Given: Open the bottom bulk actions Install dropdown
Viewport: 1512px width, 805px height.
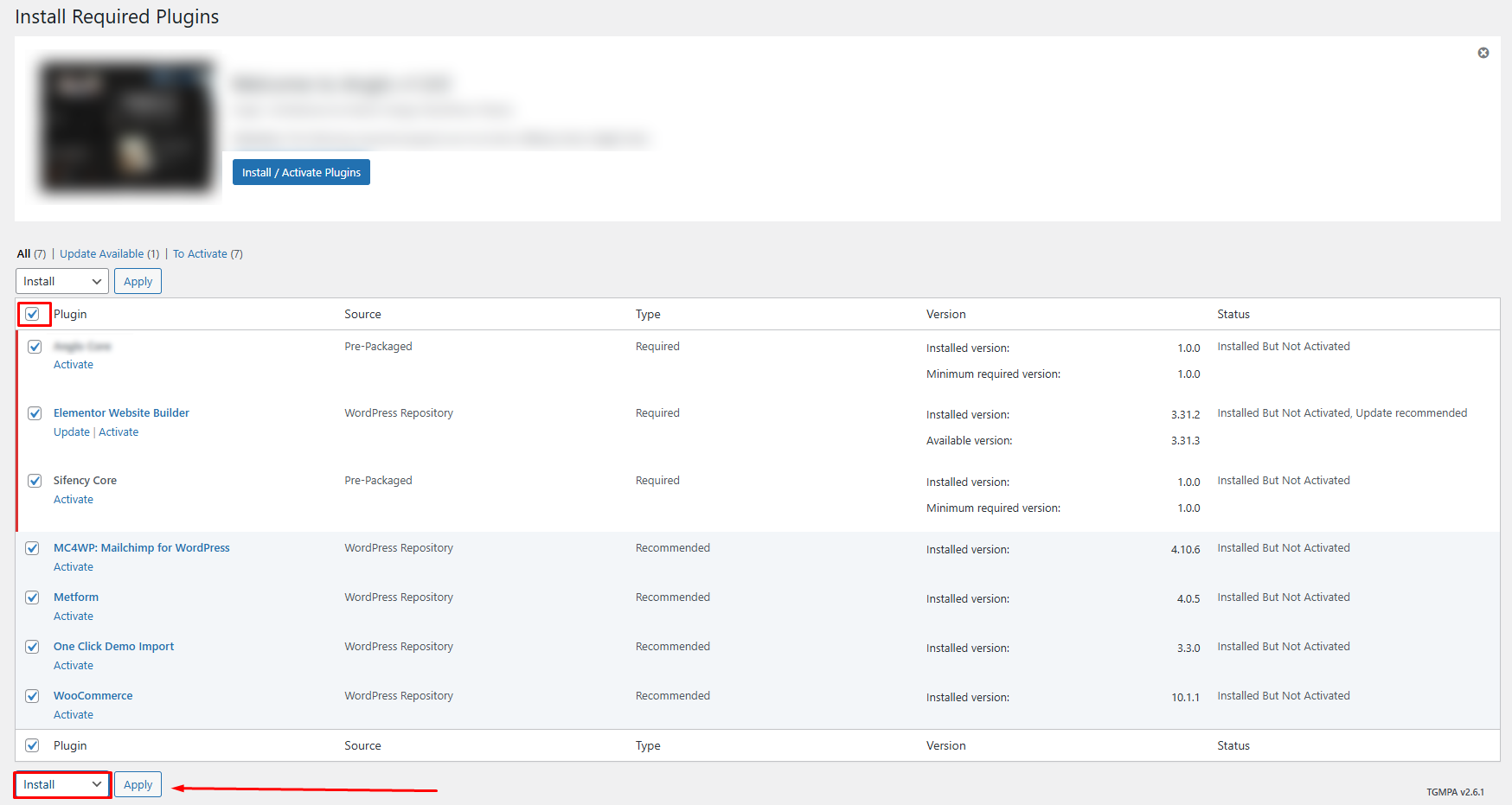Looking at the screenshot, I should (62, 784).
